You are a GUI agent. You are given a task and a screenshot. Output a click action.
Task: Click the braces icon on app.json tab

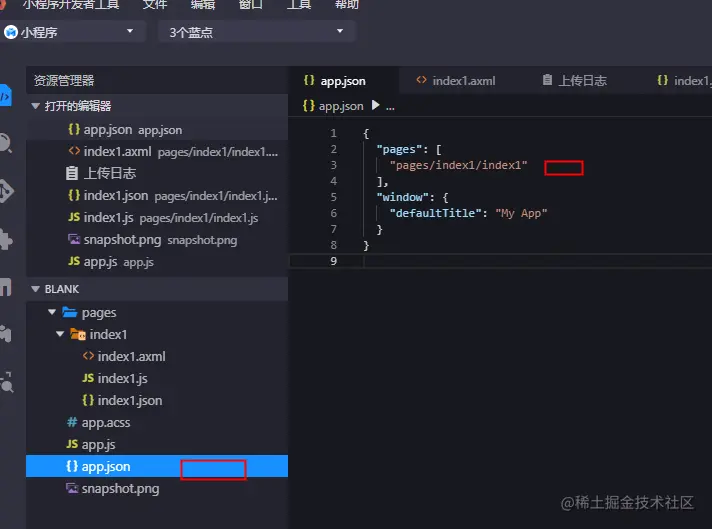309,80
